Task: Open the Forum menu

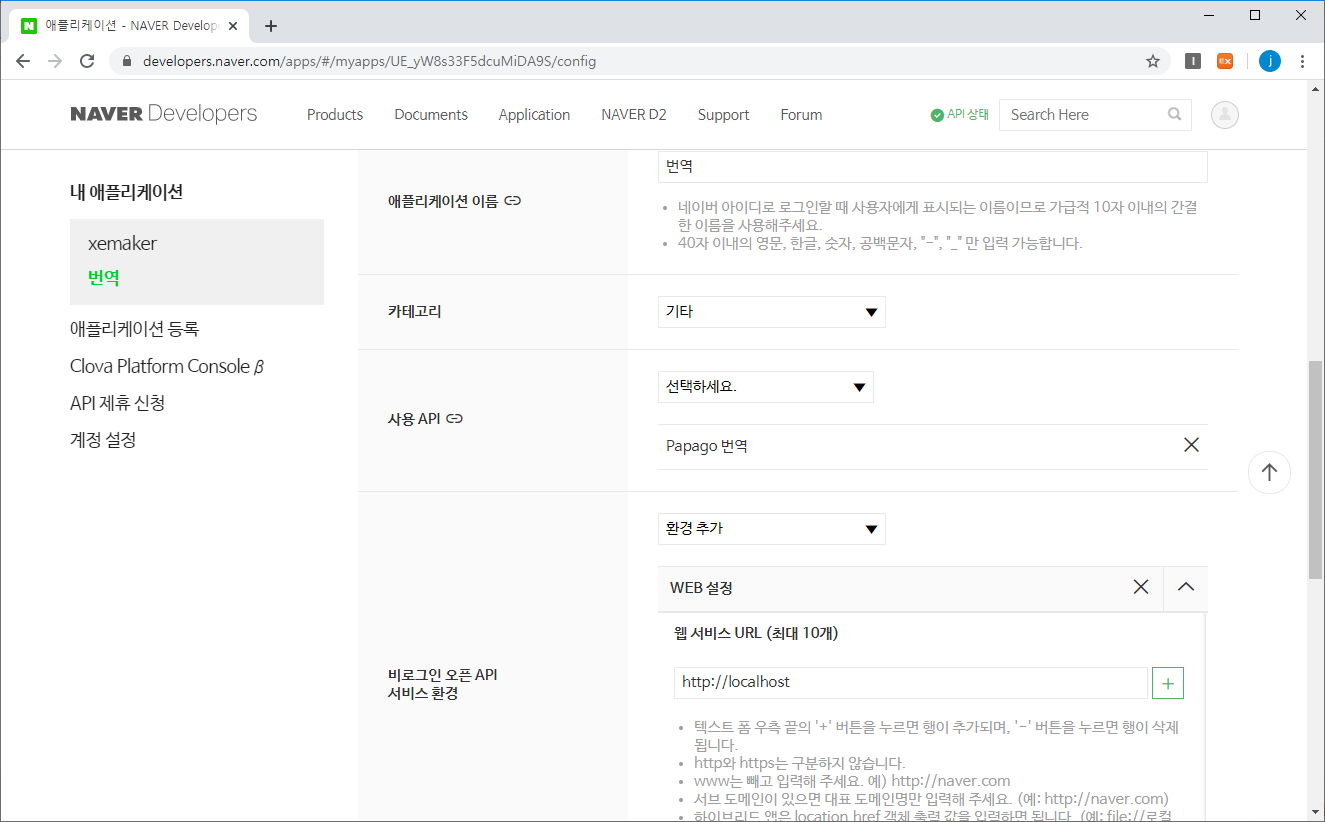Action: coord(801,115)
